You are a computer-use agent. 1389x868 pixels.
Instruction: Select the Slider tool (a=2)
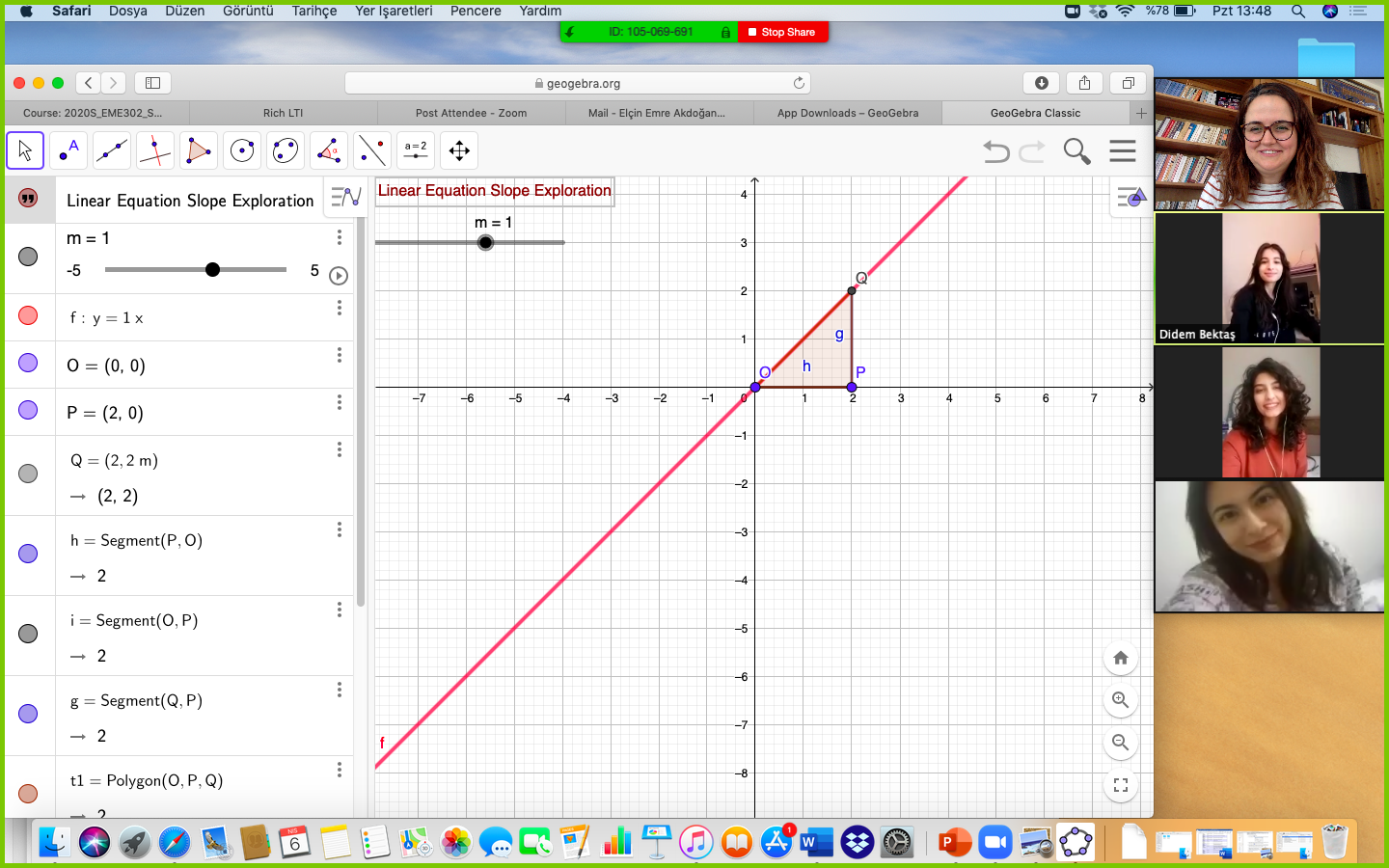[x=416, y=150]
